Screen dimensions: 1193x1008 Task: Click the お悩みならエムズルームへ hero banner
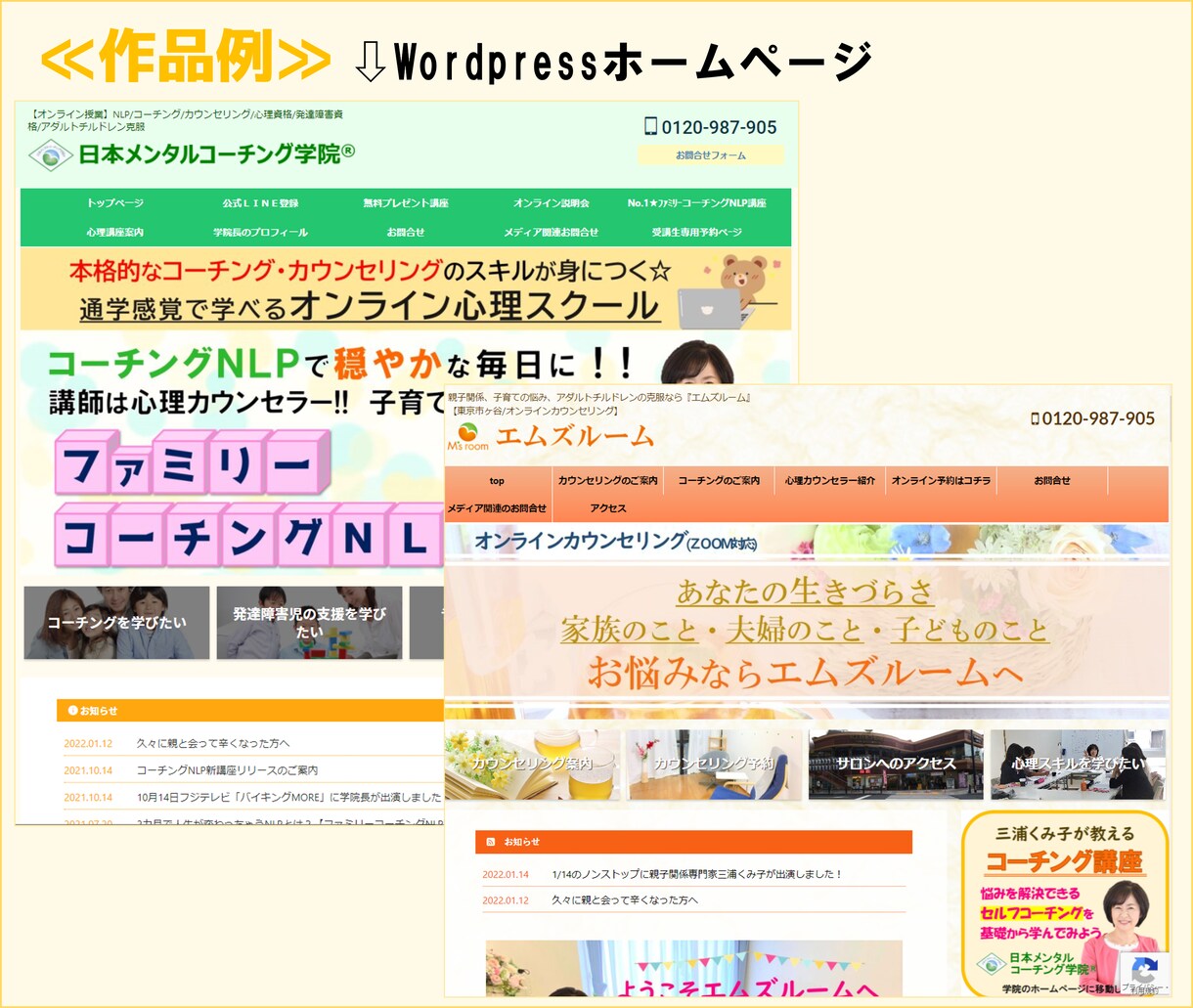click(807, 634)
